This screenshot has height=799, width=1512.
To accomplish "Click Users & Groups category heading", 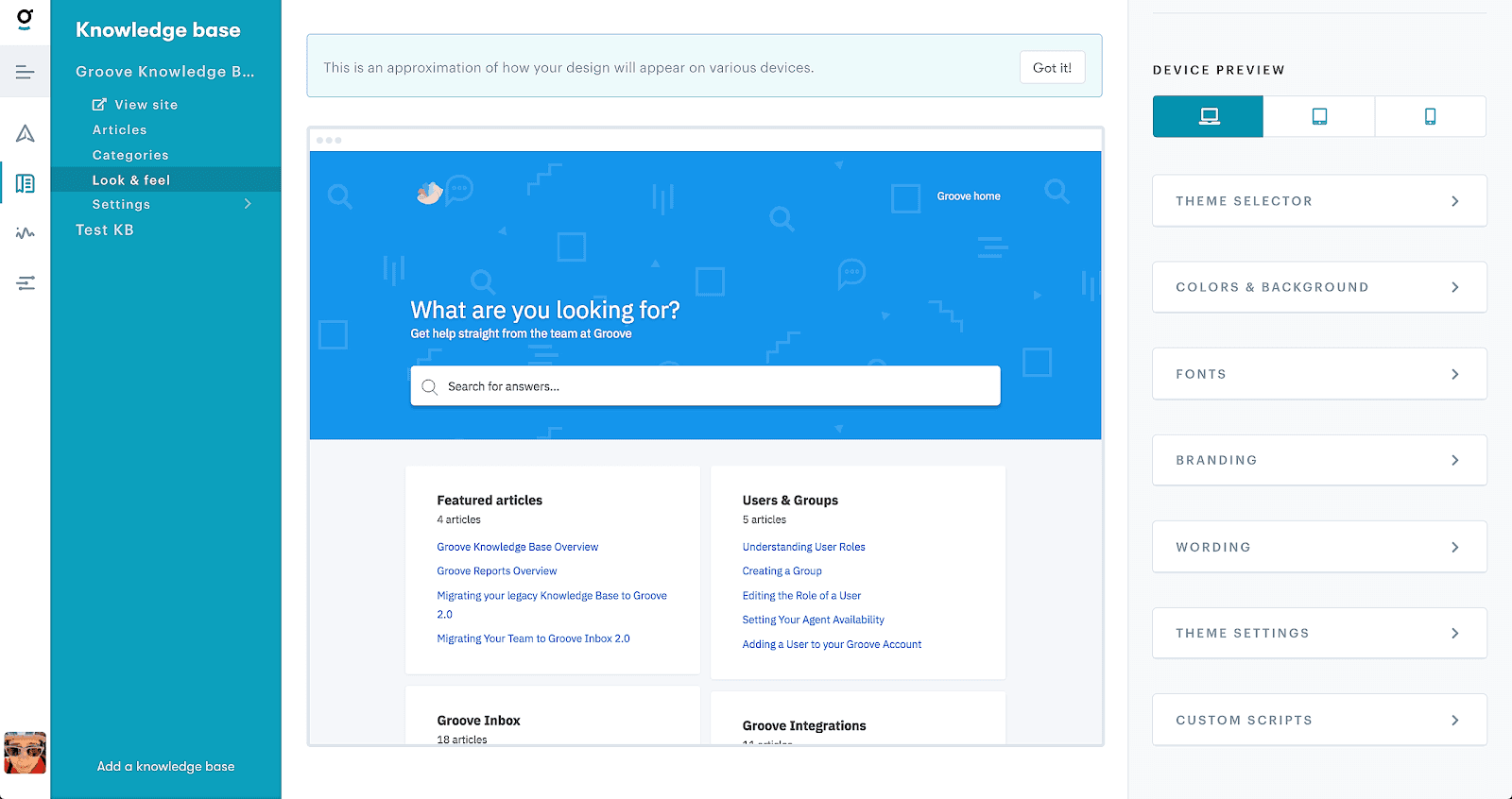I will (x=790, y=501).
